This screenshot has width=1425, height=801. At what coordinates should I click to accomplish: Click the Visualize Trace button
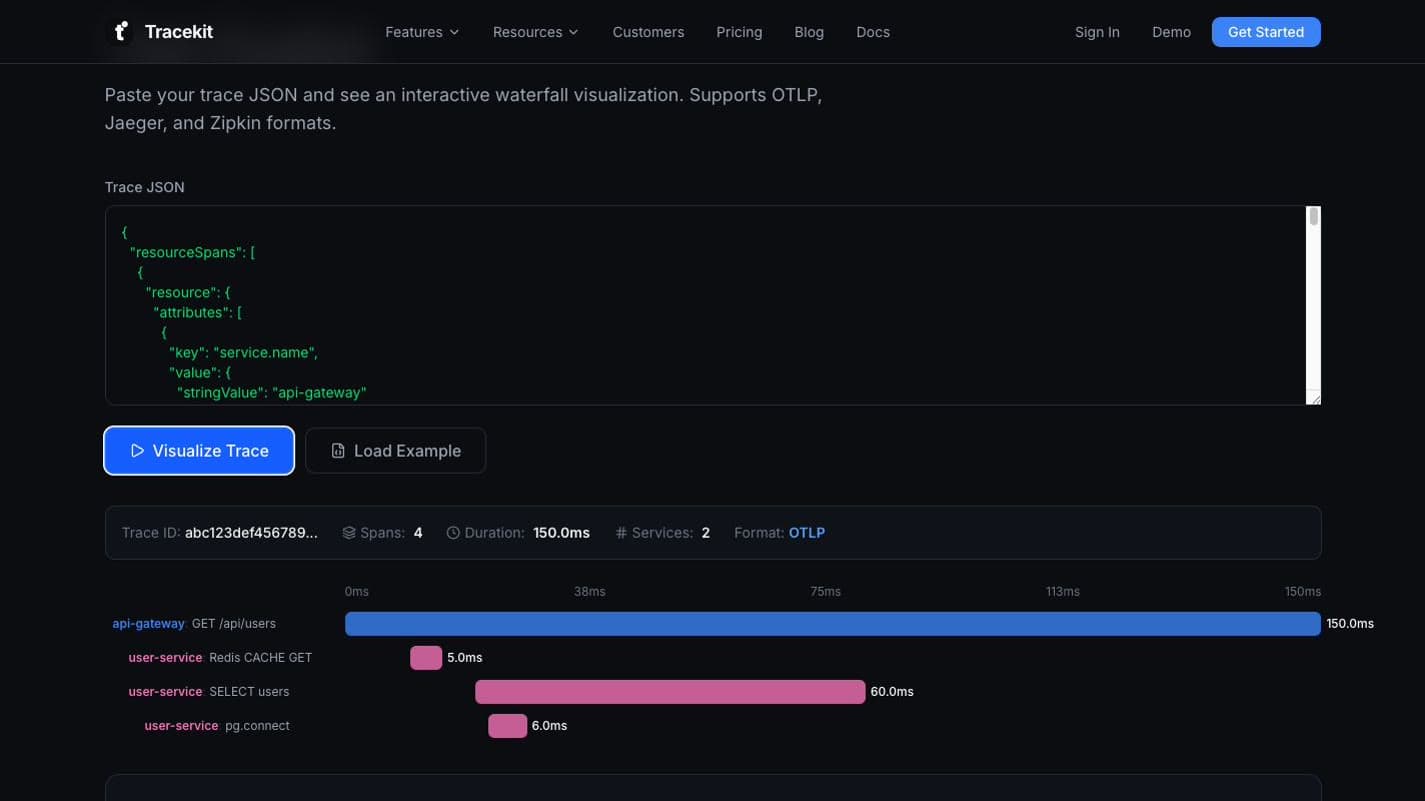point(199,450)
